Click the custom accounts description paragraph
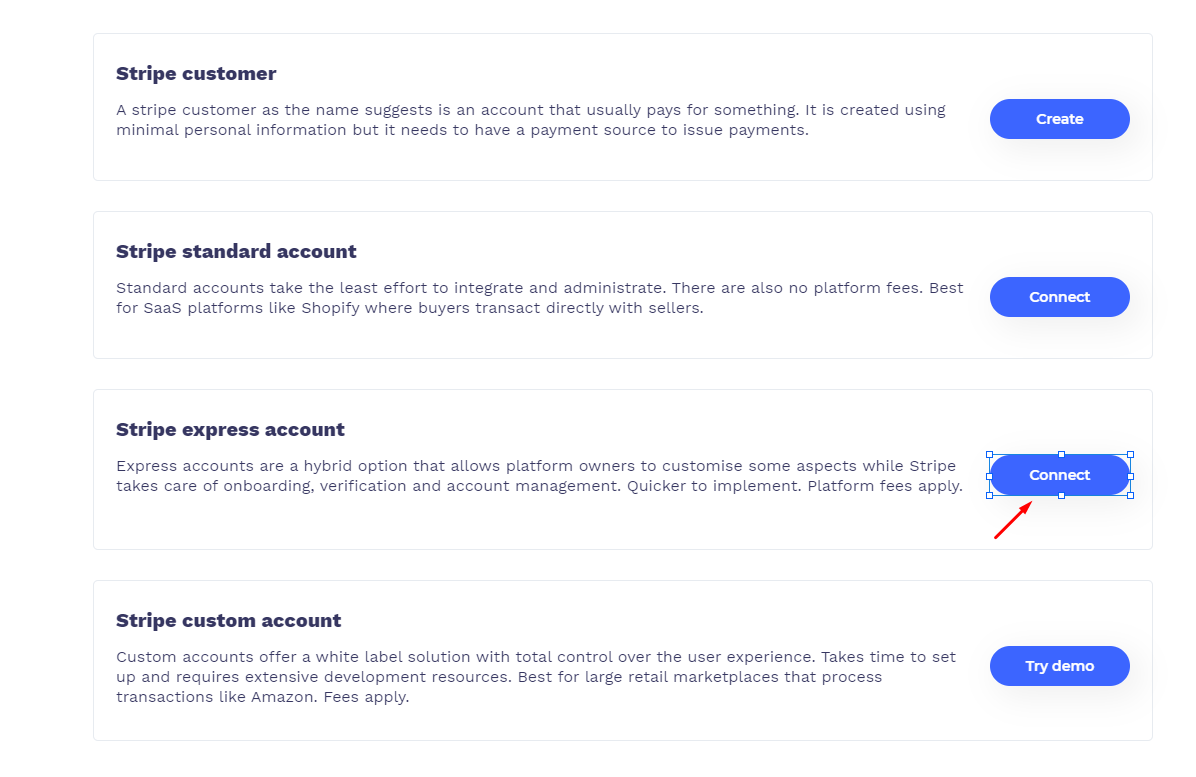 535,676
